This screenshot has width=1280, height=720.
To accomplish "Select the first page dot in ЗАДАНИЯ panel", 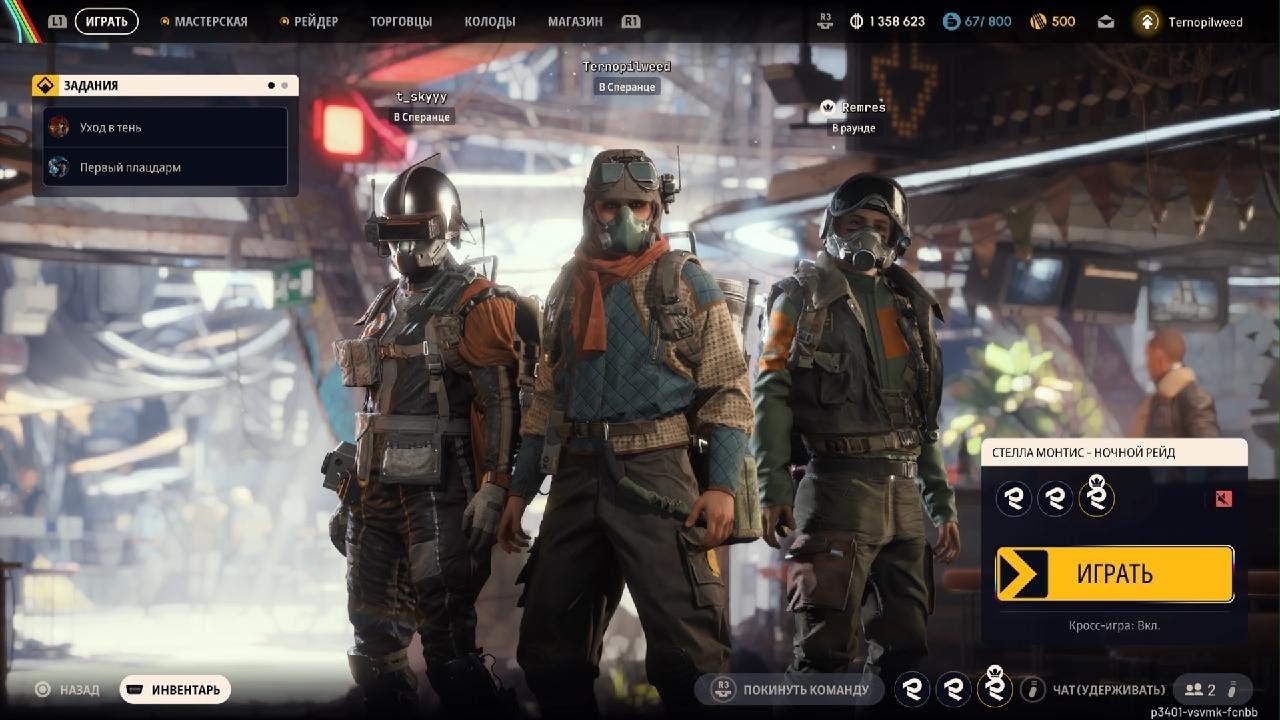I will pyautogui.click(x=271, y=86).
